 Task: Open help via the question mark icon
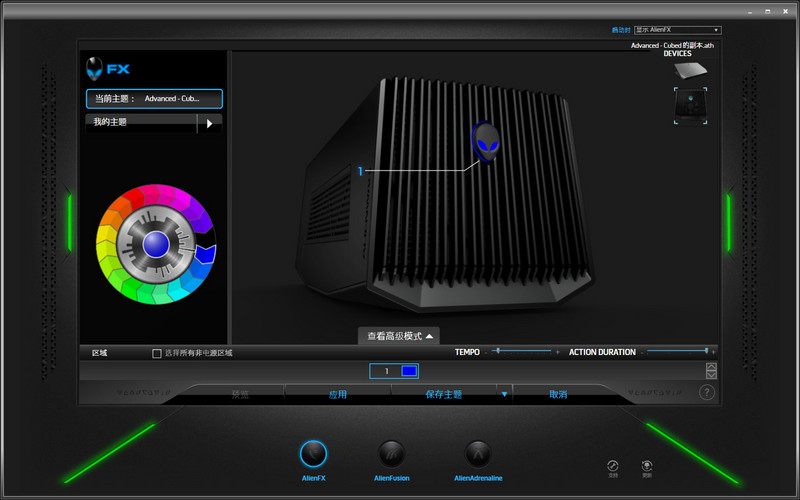point(707,393)
